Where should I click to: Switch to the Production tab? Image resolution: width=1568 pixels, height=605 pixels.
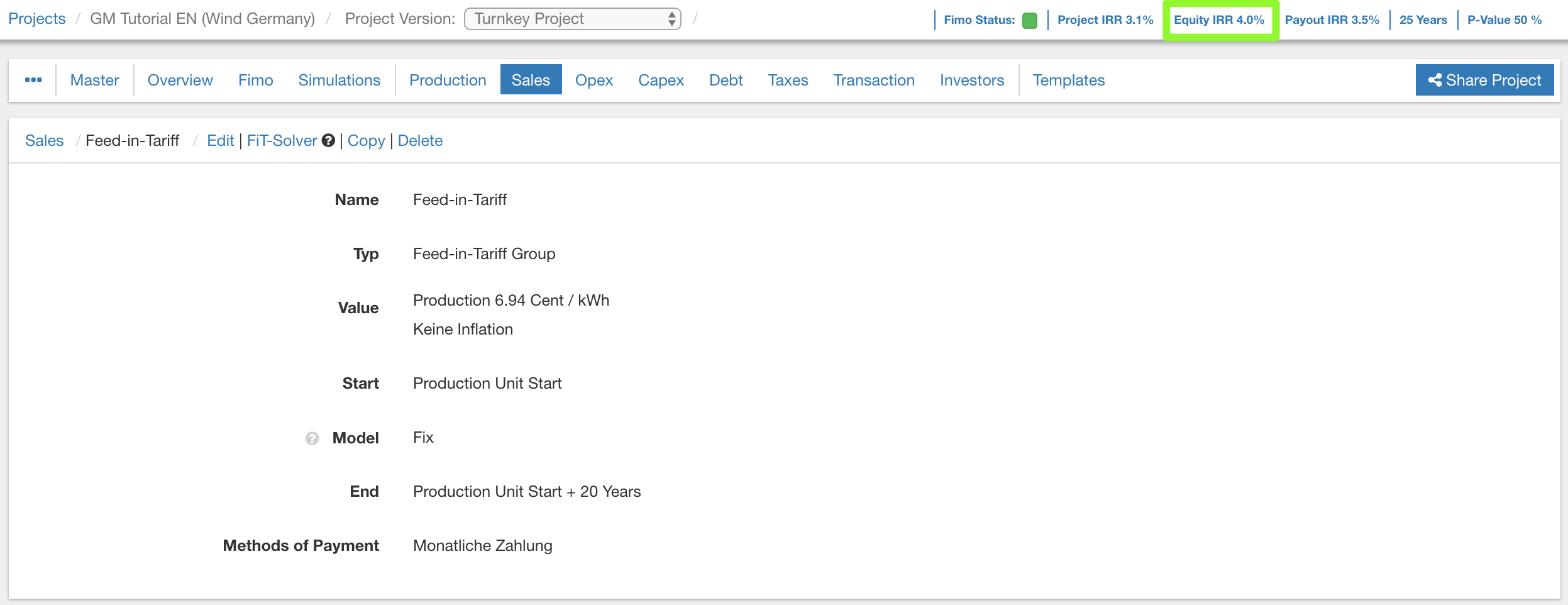[447, 80]
